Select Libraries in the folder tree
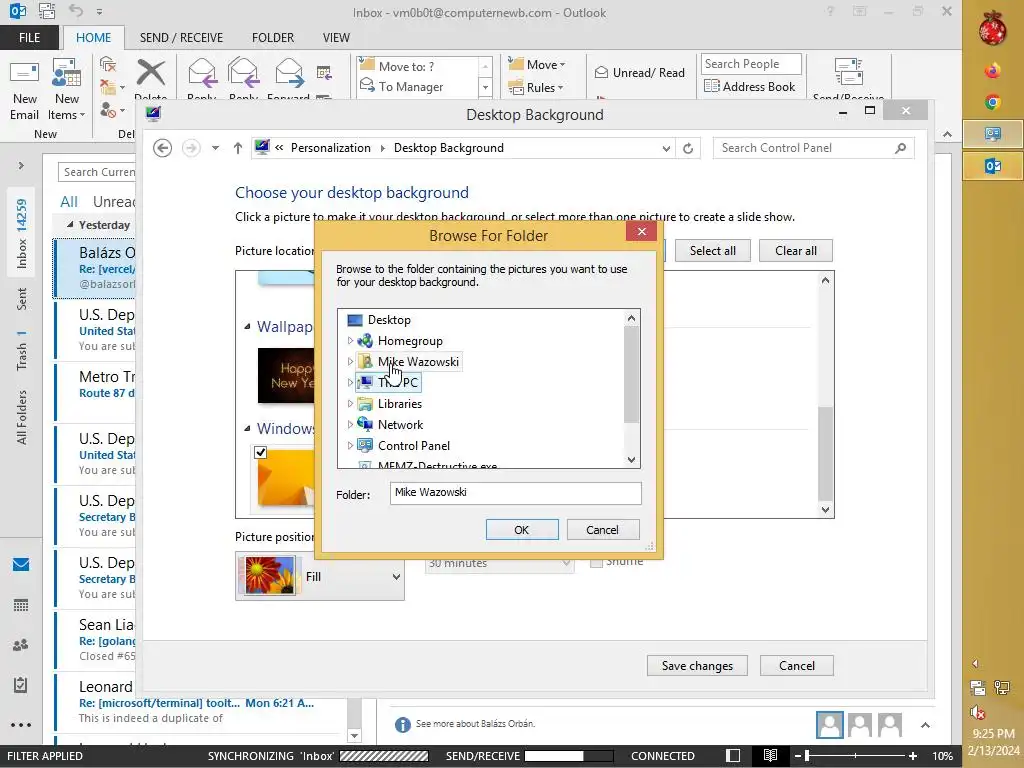The height and width of the screenshot is (768, 1024). [x=400, y=404]
